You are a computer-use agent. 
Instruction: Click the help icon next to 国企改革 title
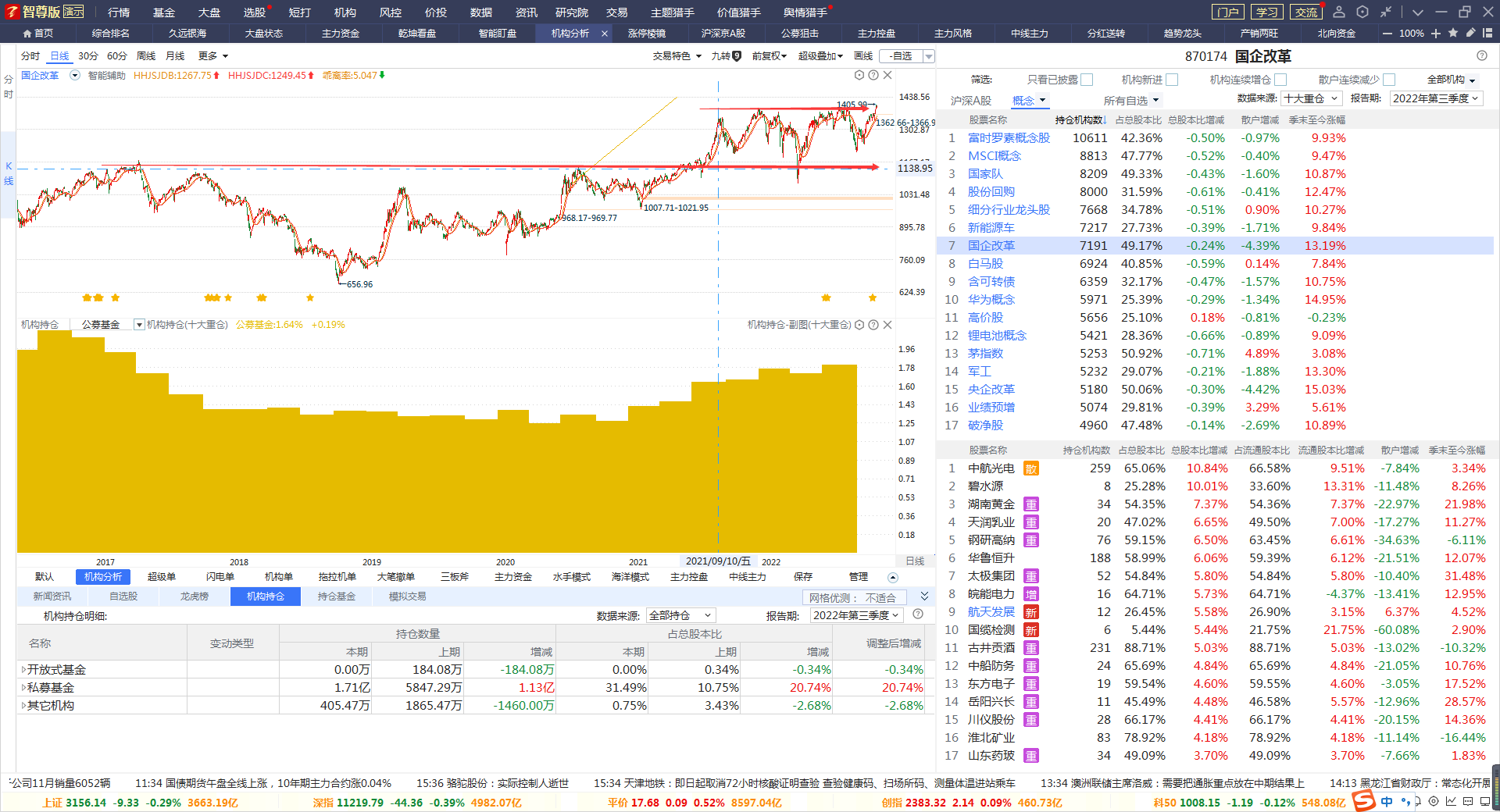pyautogui.click(x=1482, y=55)
